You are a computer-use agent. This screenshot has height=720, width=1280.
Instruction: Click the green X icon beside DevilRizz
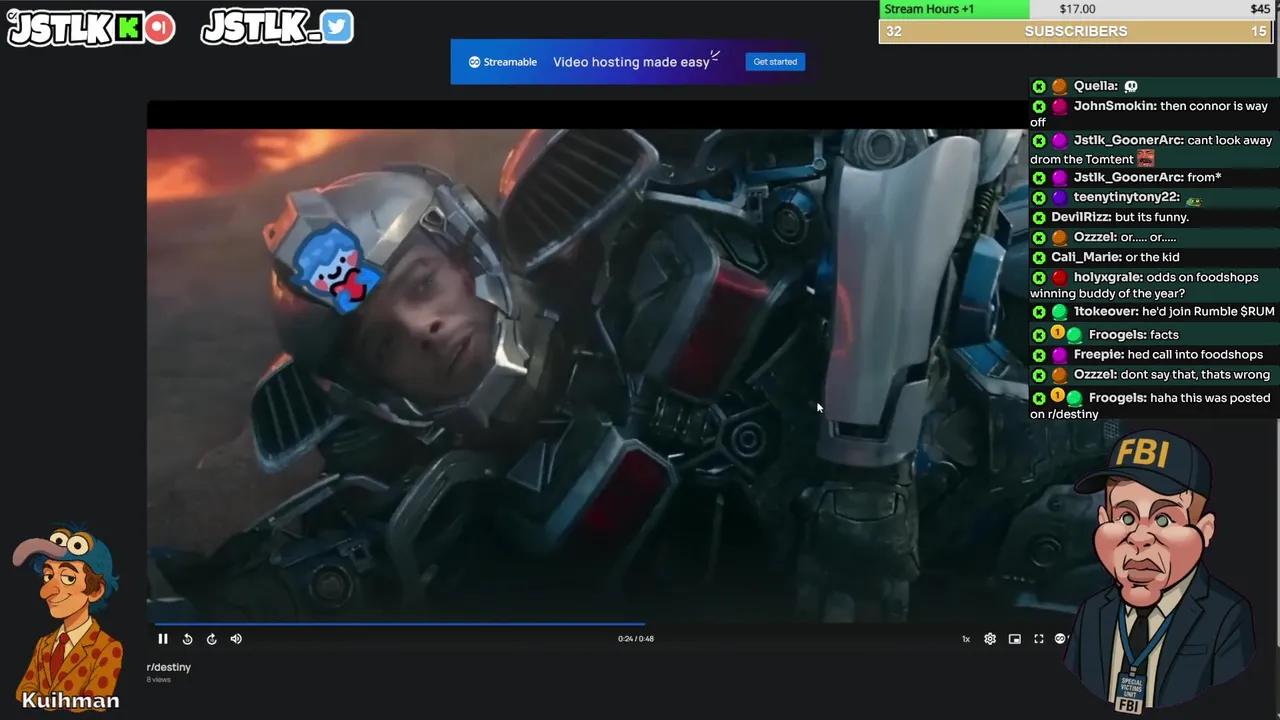click(x=1039, y=218)
